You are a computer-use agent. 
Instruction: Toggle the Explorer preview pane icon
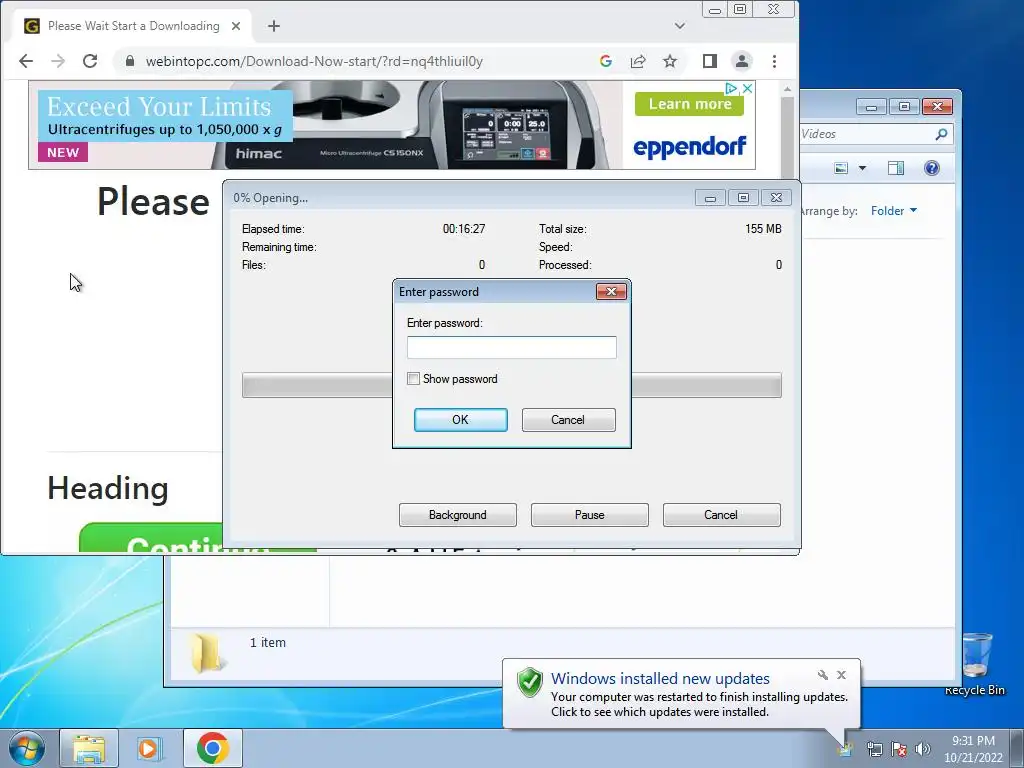[x=896, y=168]
